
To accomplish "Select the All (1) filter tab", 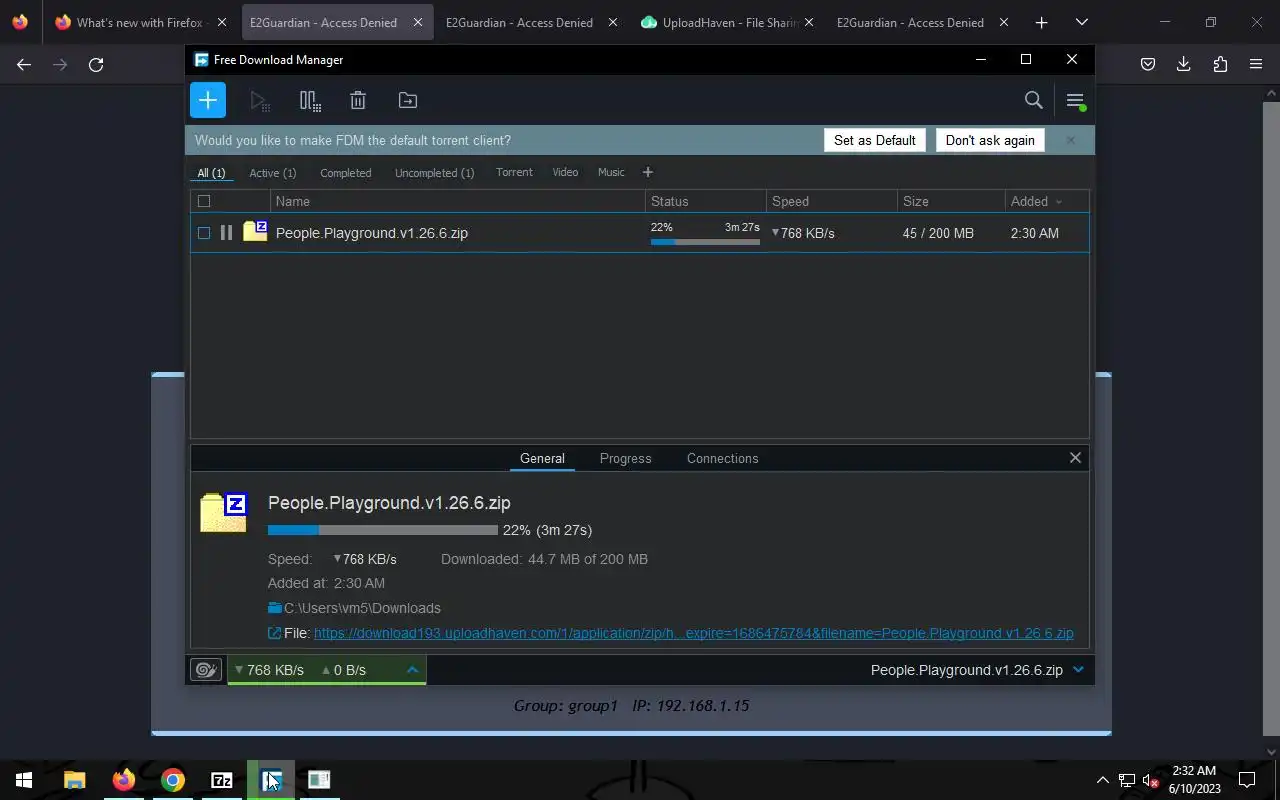I will (x=211, y=173).
